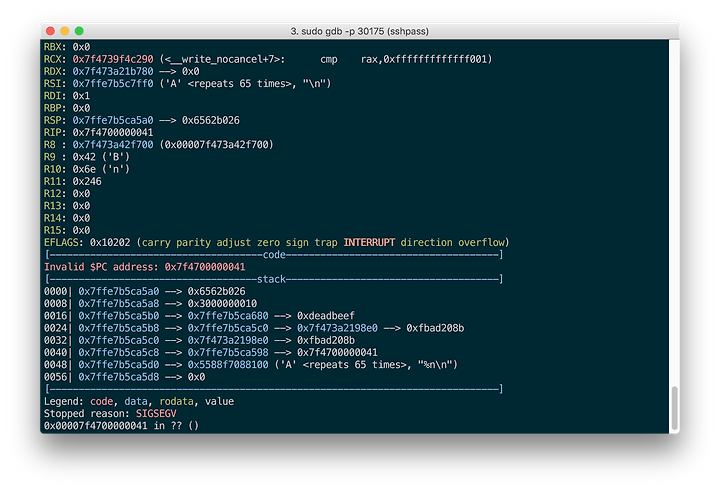Click the R15 register label
This screenshot has height=491, width=720.
coord(55,230)
